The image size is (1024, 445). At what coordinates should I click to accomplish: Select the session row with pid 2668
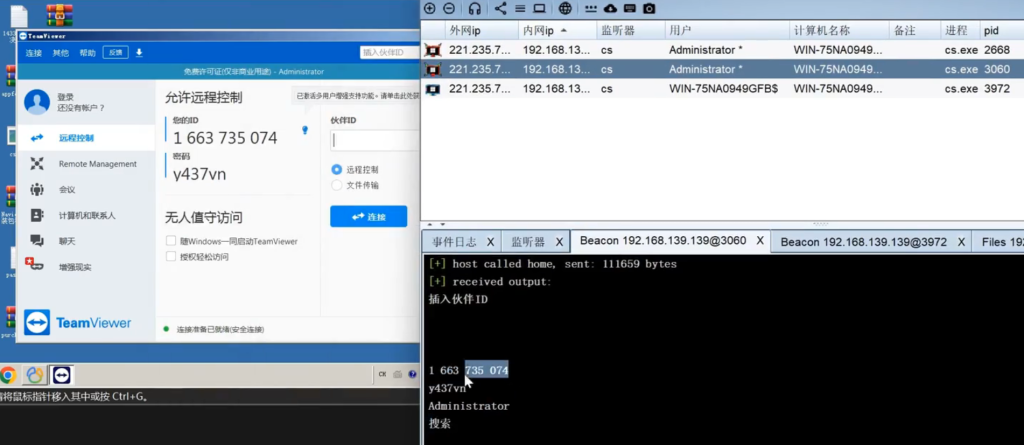tap(722, 50)
